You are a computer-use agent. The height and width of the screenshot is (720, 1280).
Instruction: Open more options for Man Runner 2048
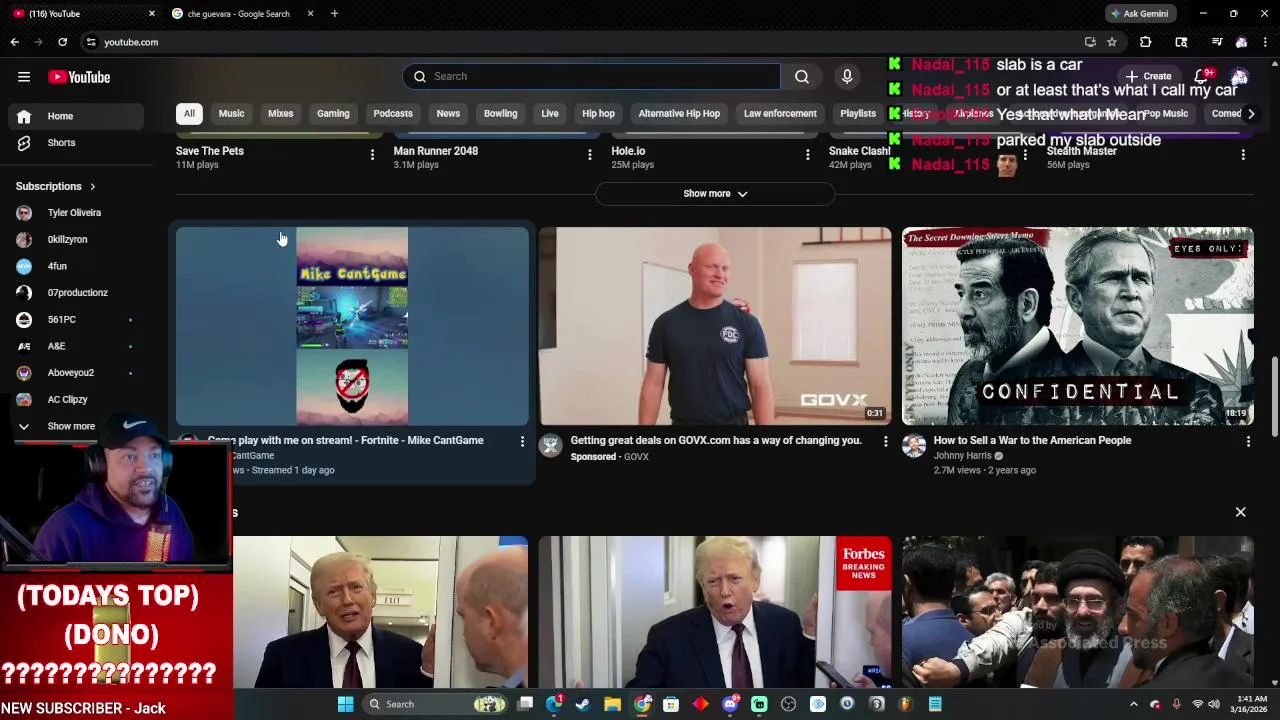click(x=589, y=155)
